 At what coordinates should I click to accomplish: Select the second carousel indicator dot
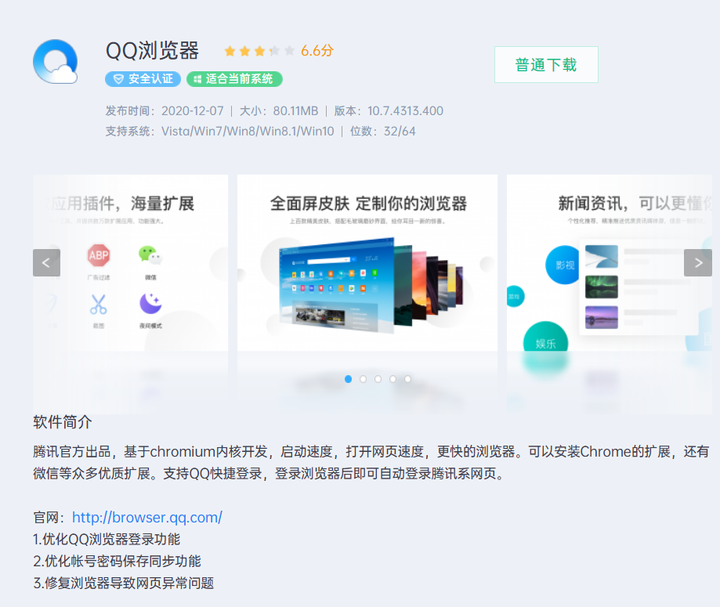click(x=363, y=379)
